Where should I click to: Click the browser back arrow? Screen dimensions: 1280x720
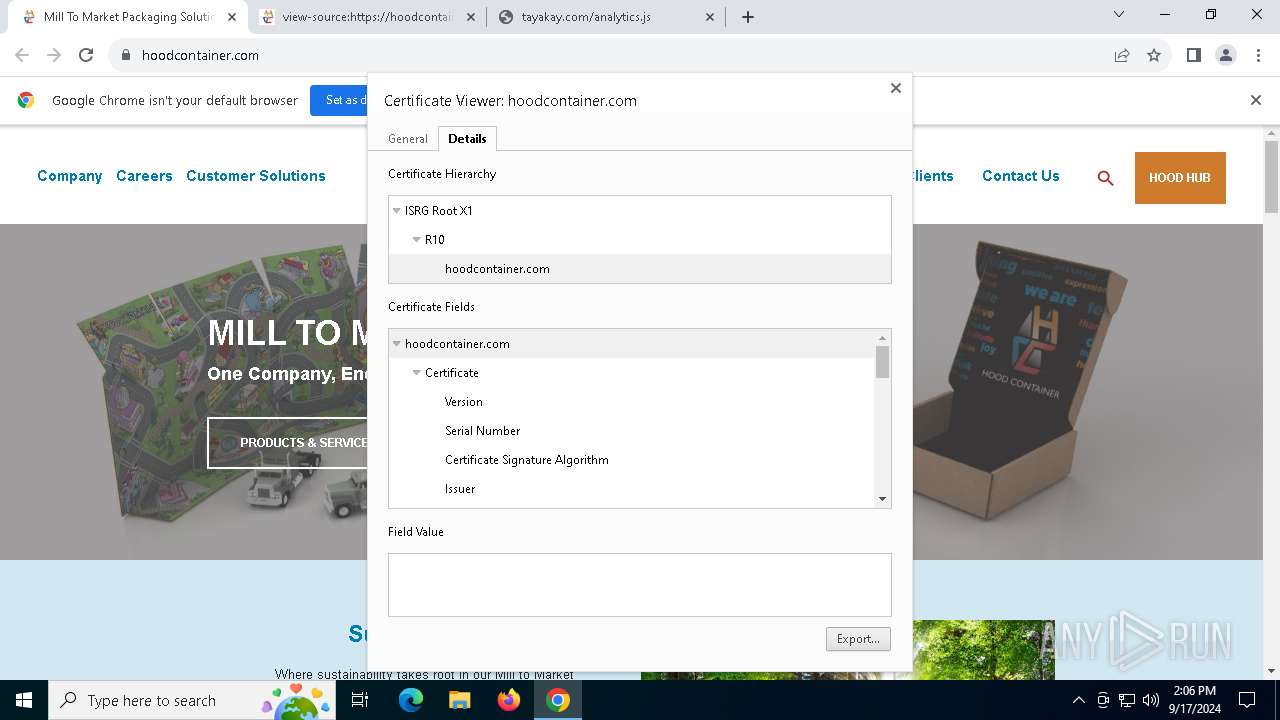point(22,55)
